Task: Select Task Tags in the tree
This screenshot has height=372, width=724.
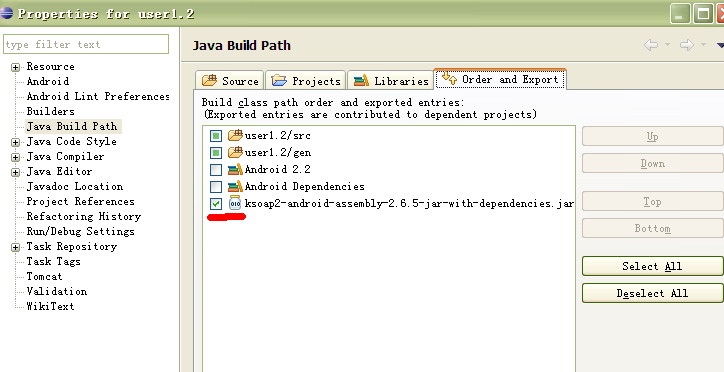Action: pyautogui.click(x=53, y=262)
